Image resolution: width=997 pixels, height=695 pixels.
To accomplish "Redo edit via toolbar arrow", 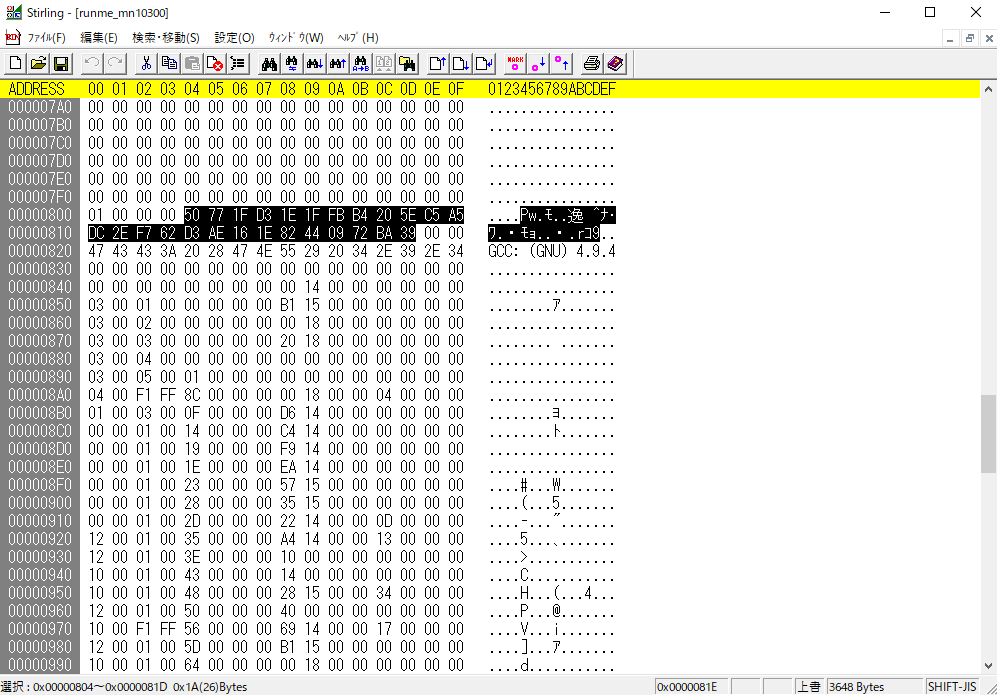I will 115,64.
